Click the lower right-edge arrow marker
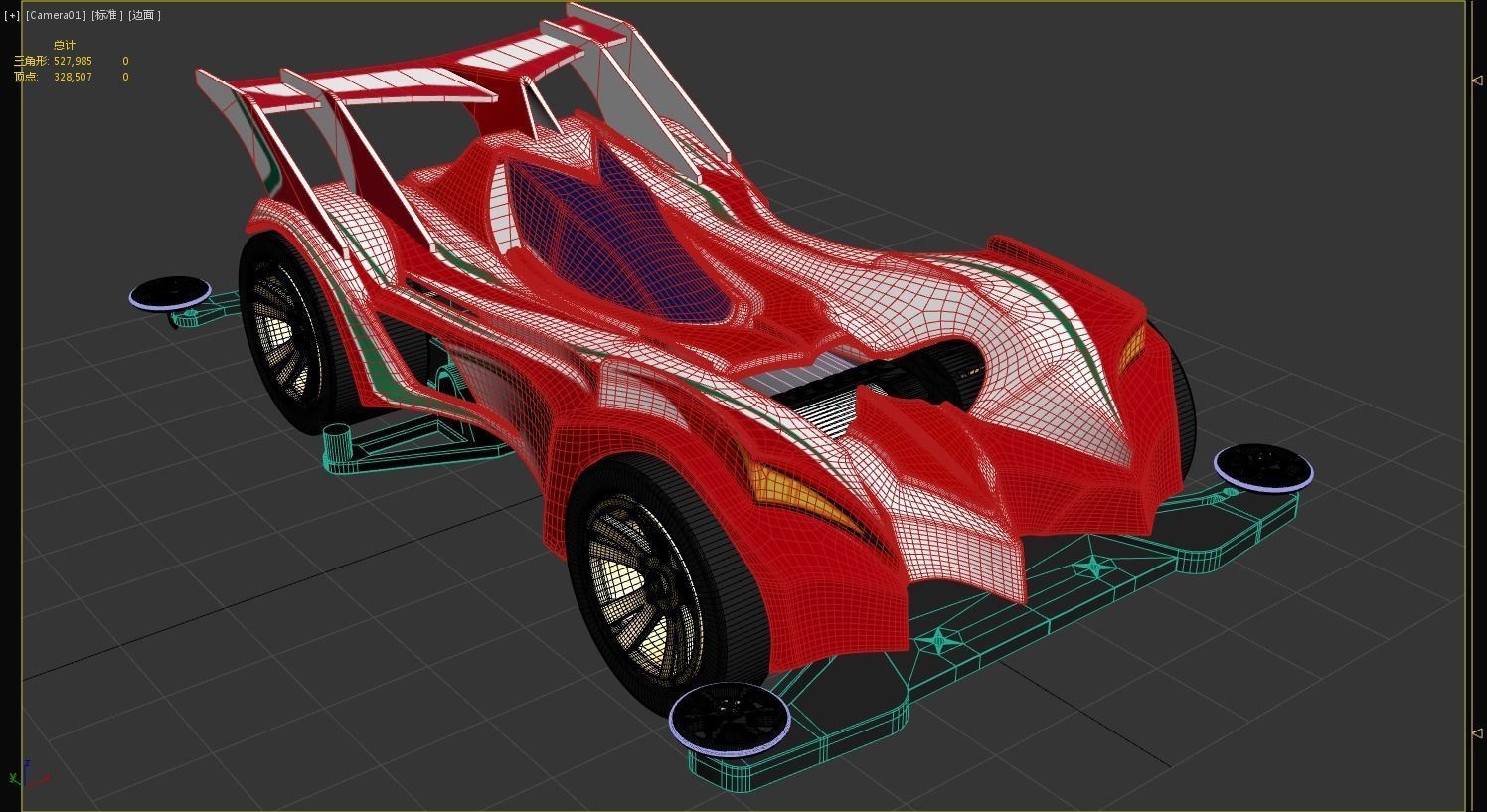This screenshot has width=1487, height=812. click(1476, 733)
